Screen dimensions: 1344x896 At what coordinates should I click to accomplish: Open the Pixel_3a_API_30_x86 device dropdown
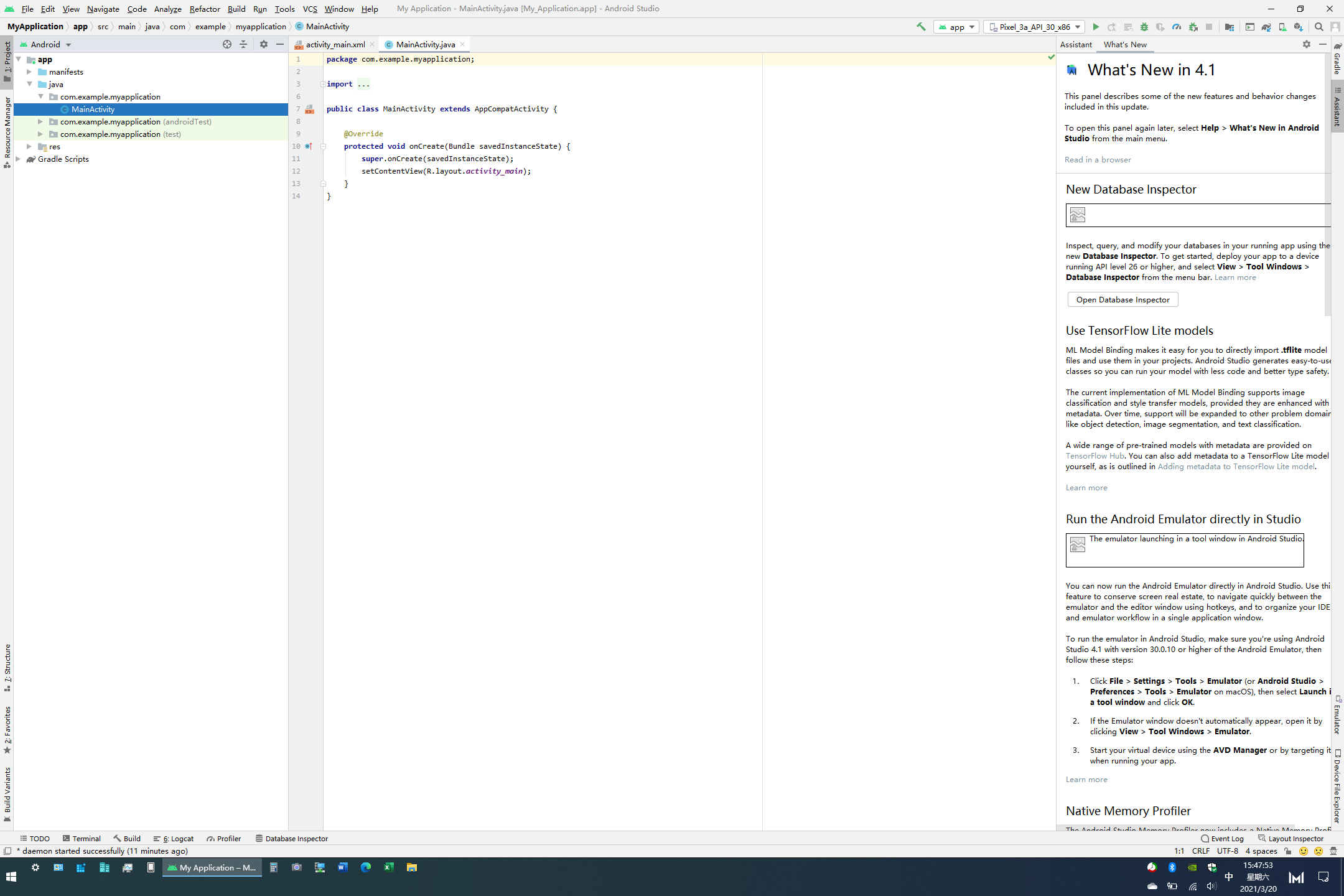point(1034,27)
